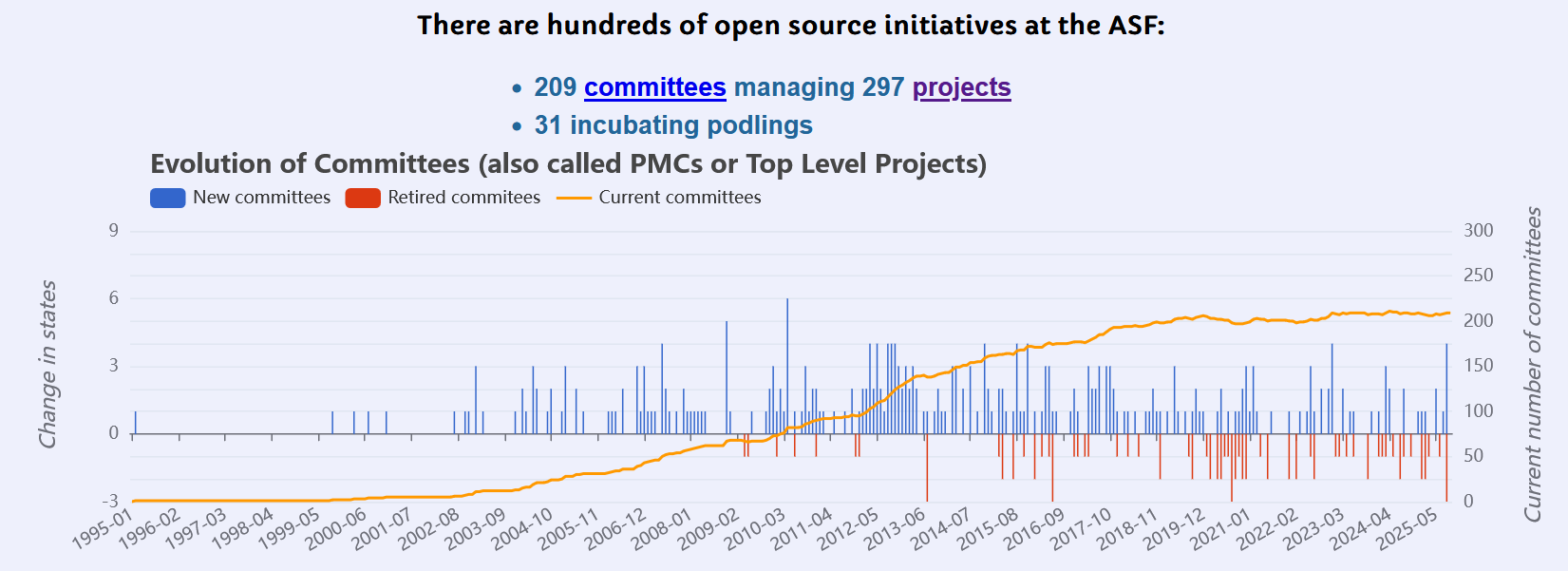Click the 1995-01 x-axis label
Image resolution: width=1568 pixels, height=571 pixels.
(x=103, y=530)
